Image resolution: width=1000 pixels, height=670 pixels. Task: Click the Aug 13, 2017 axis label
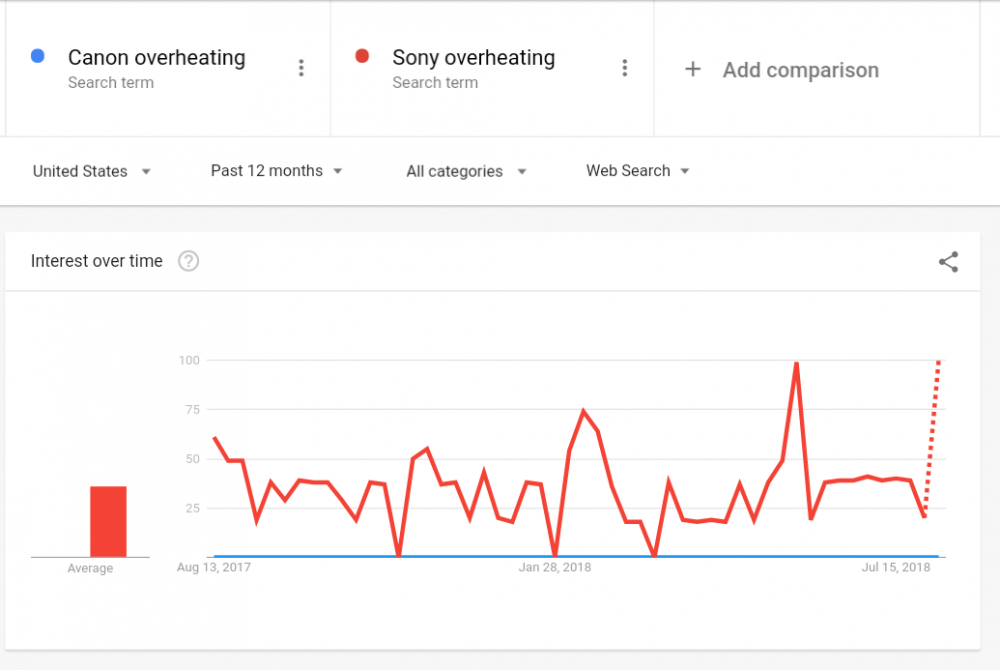pos(214,568)
